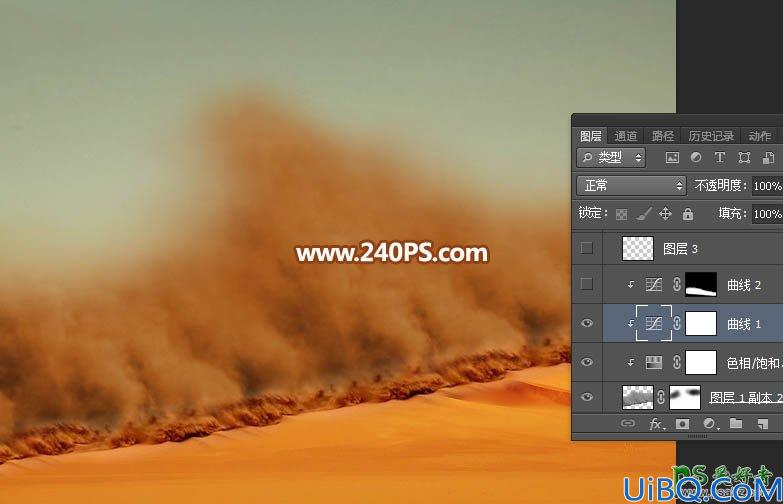Click the layers panel bottom resize grip
Screen dimensions: 783x504
tap(697, 437)
